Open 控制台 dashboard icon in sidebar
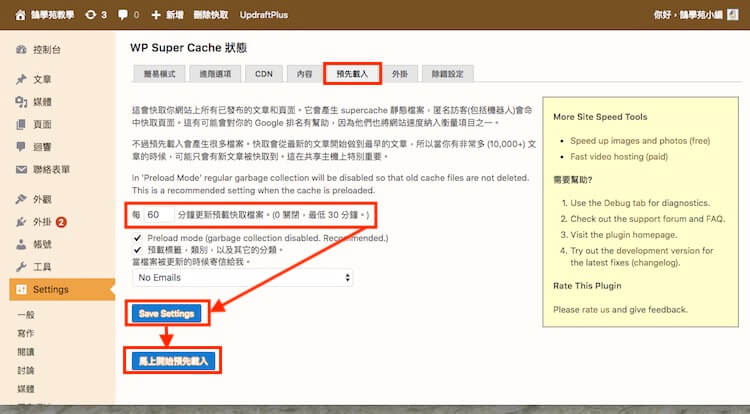This screenshot has height=414, width=750. (21, 49)
